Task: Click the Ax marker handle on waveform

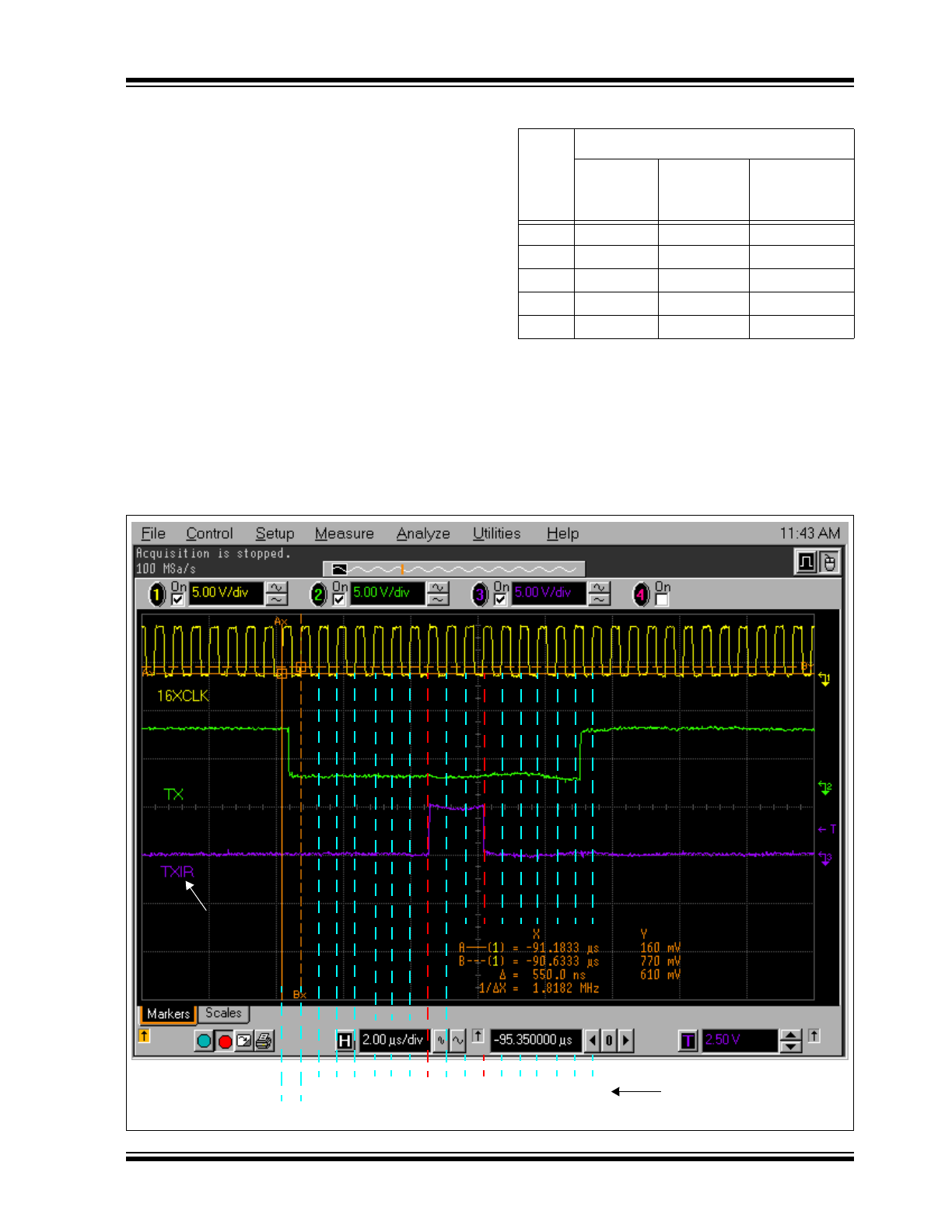Action: (x=282, y=673)
